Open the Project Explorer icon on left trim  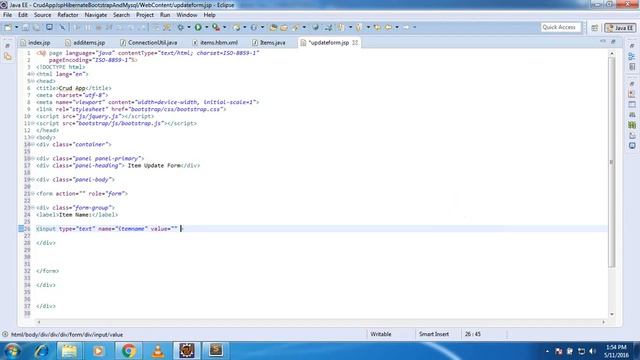pyautogui.click(x=8, y=57)
